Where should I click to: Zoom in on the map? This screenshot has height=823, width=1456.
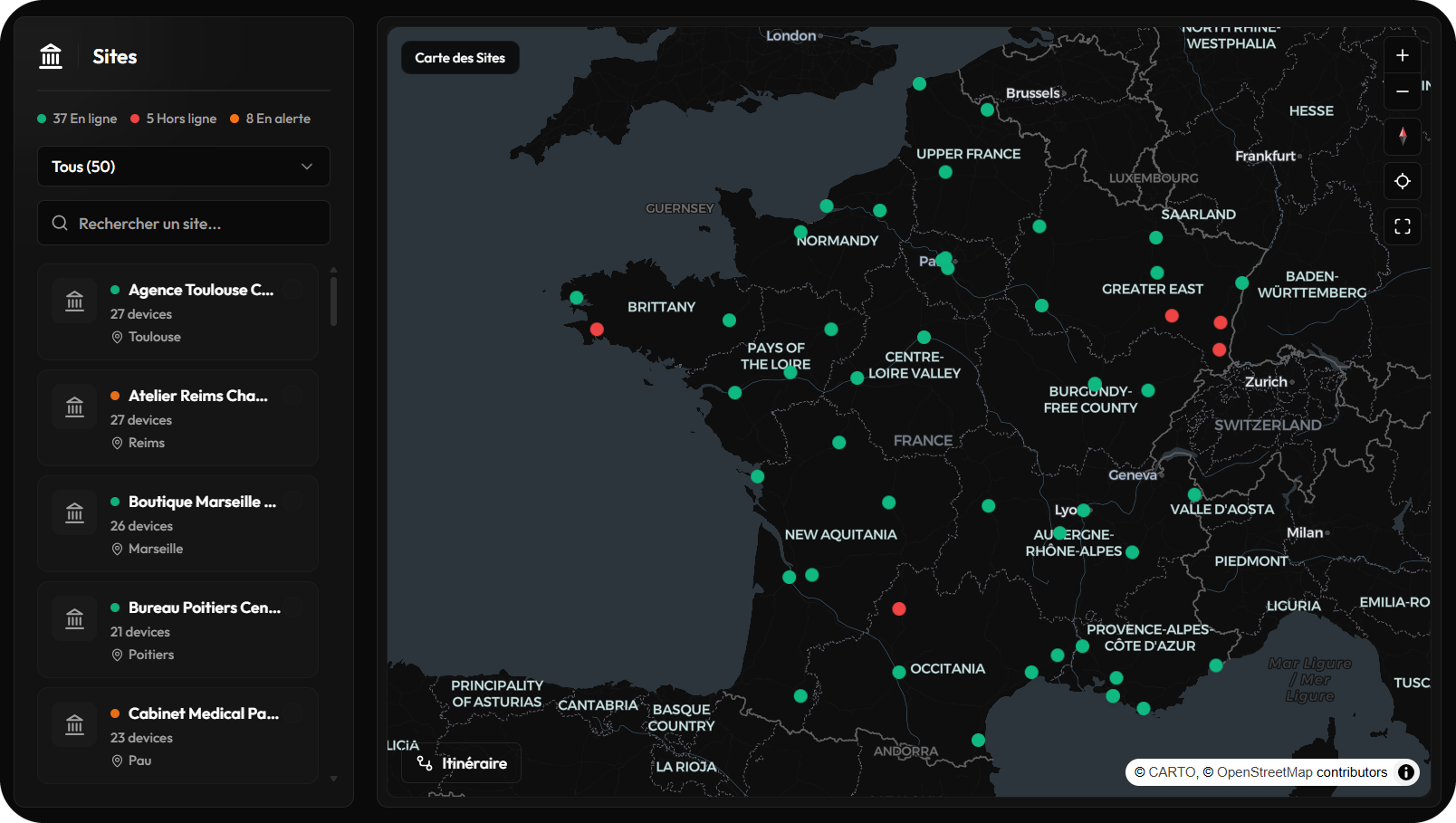1403,55
